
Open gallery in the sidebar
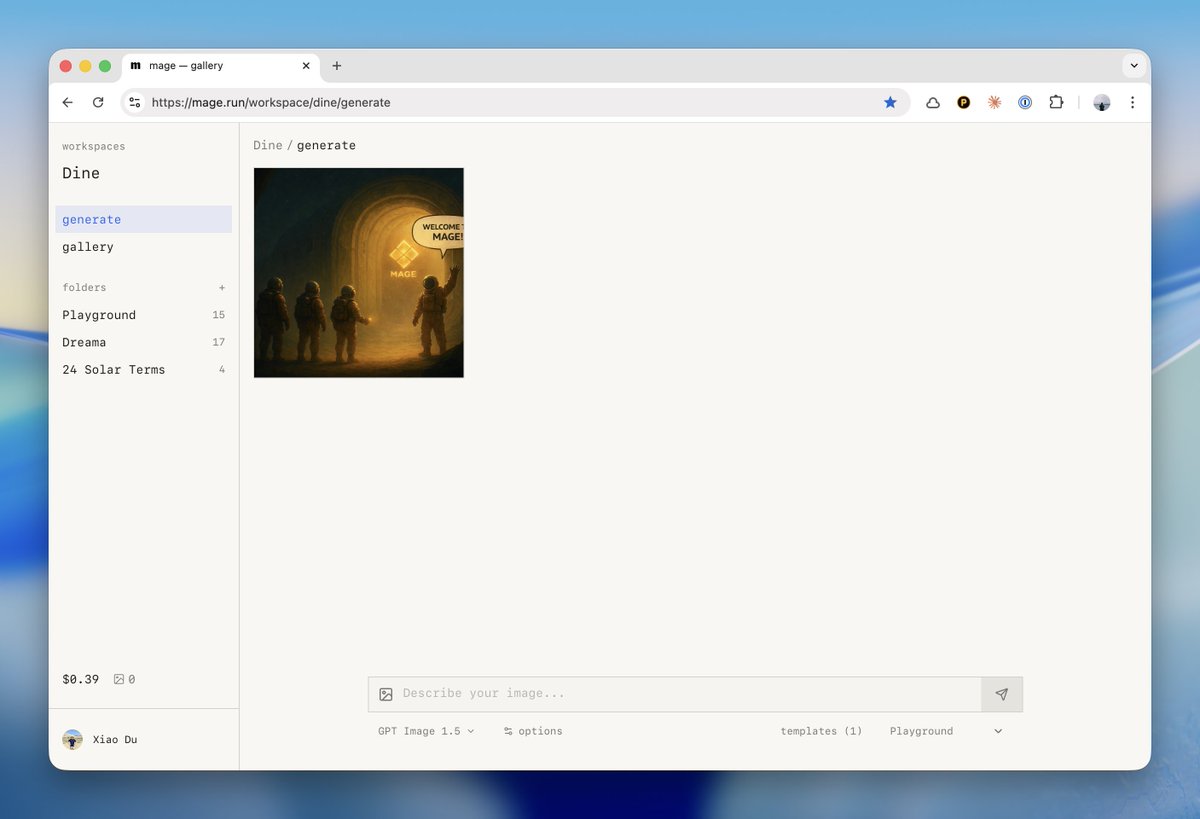(x=144, y=247)
